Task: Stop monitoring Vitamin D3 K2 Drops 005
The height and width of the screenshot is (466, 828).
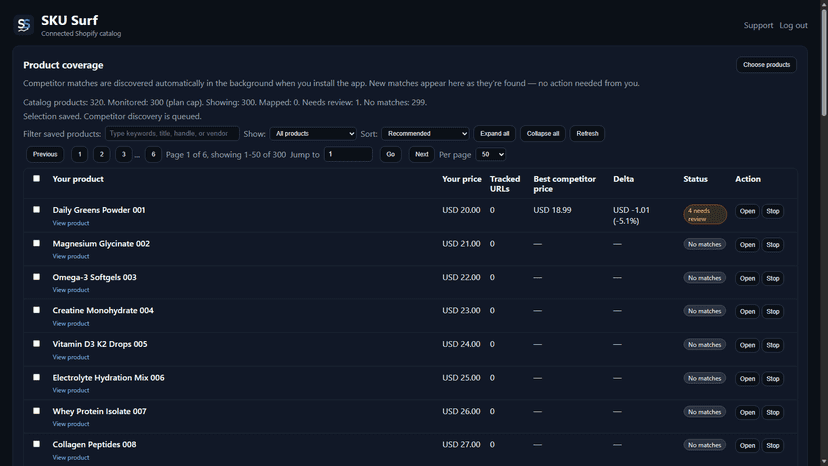Action: pos(773,345)
